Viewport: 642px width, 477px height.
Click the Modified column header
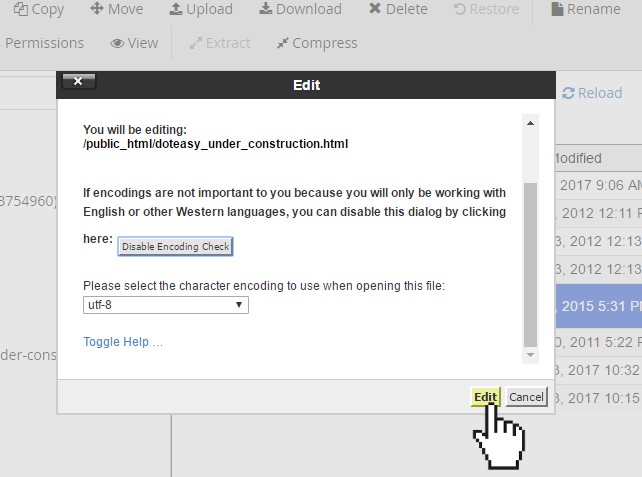coord(599,158)
